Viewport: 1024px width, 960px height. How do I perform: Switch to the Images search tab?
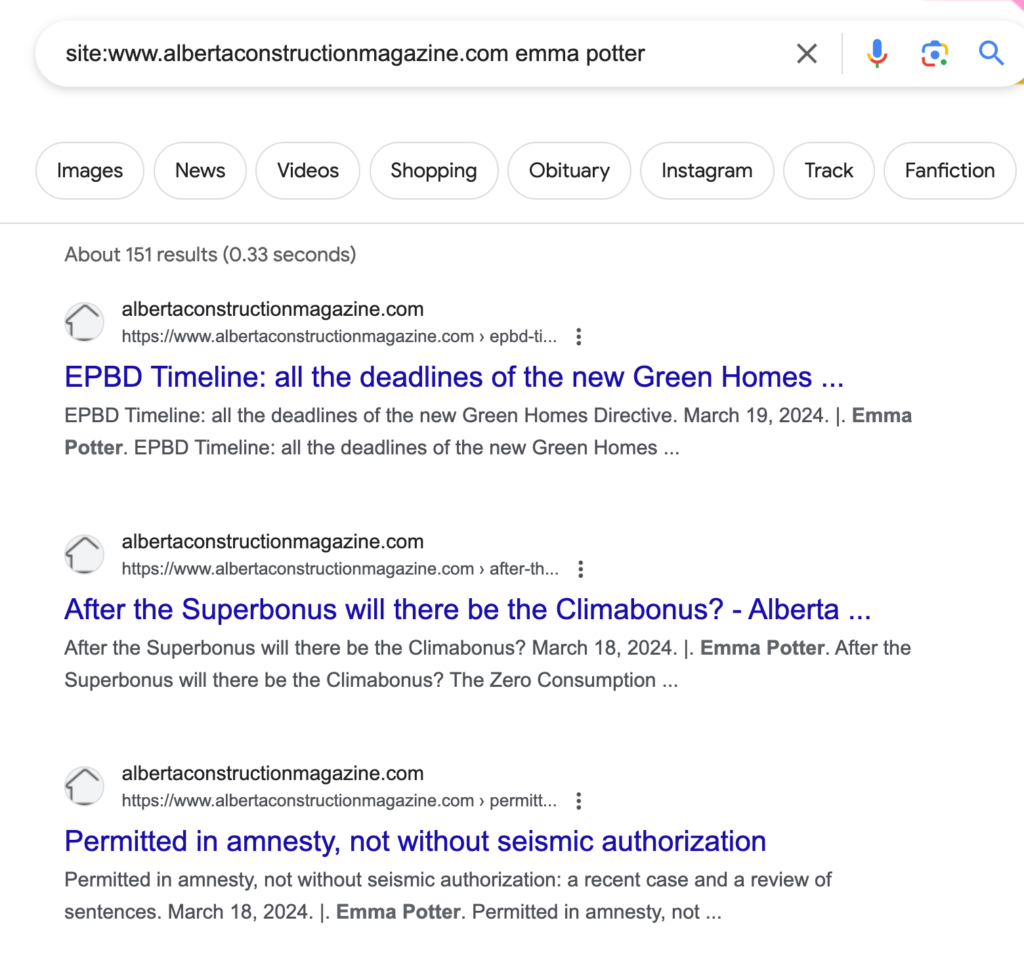pos(89,170)
